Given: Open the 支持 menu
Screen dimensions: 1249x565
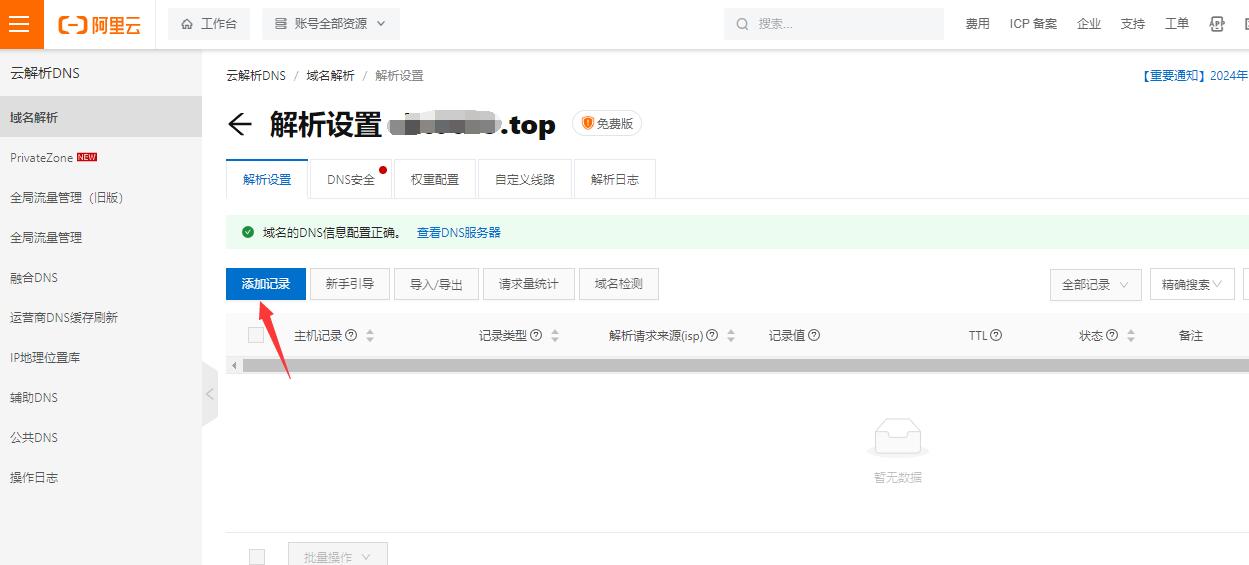Looking at the screenshot, I should coord(1133,24).
